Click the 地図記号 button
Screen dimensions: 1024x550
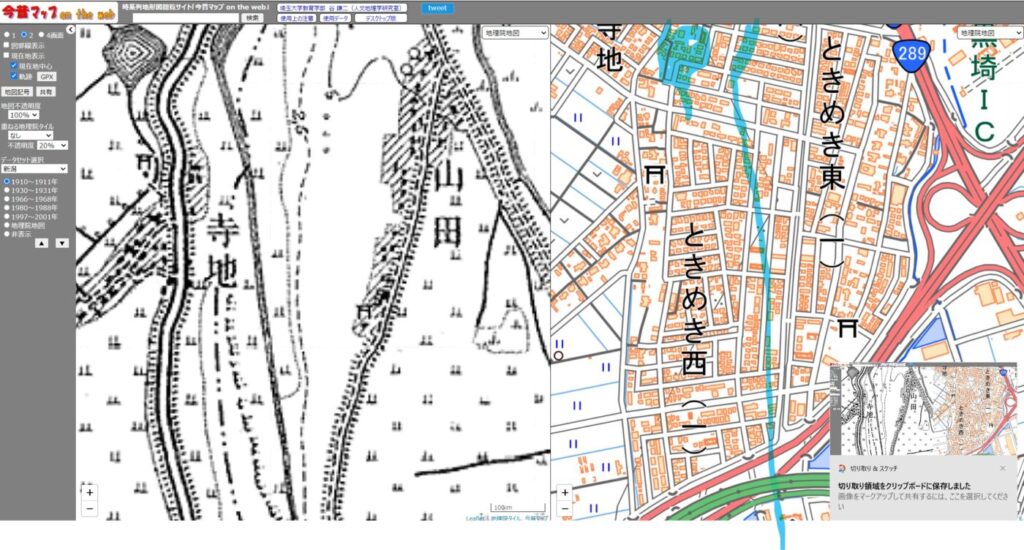pyautogui.click(x=18, y=92)
